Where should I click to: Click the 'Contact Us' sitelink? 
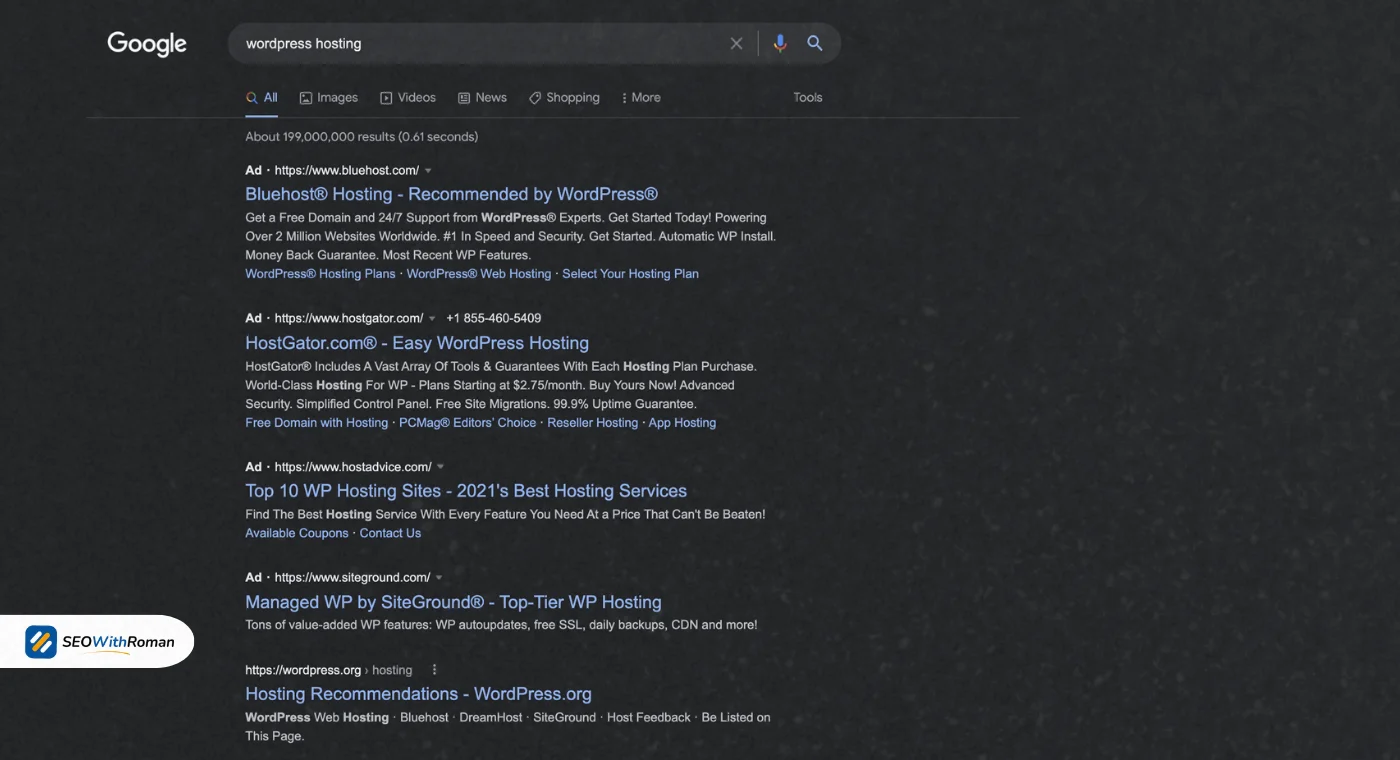click(x=390, y=534)
